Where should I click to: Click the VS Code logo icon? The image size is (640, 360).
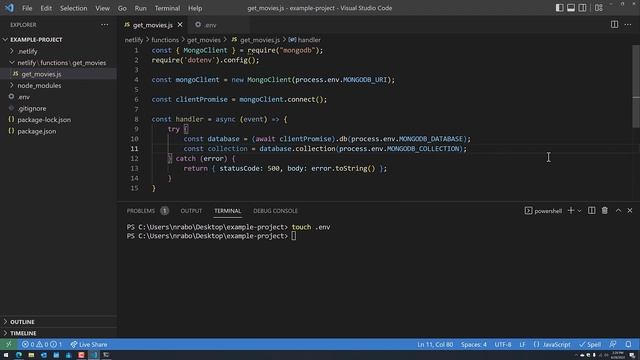[x=9, y=8]
